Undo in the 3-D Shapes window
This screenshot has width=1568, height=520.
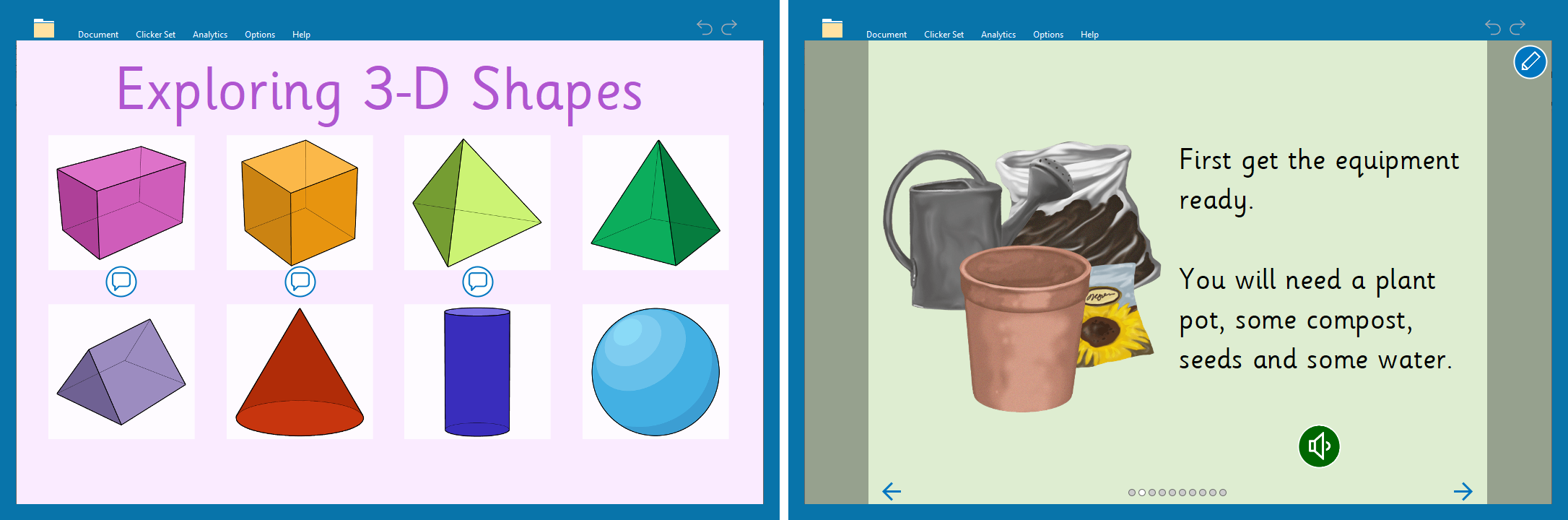[705, 27]
